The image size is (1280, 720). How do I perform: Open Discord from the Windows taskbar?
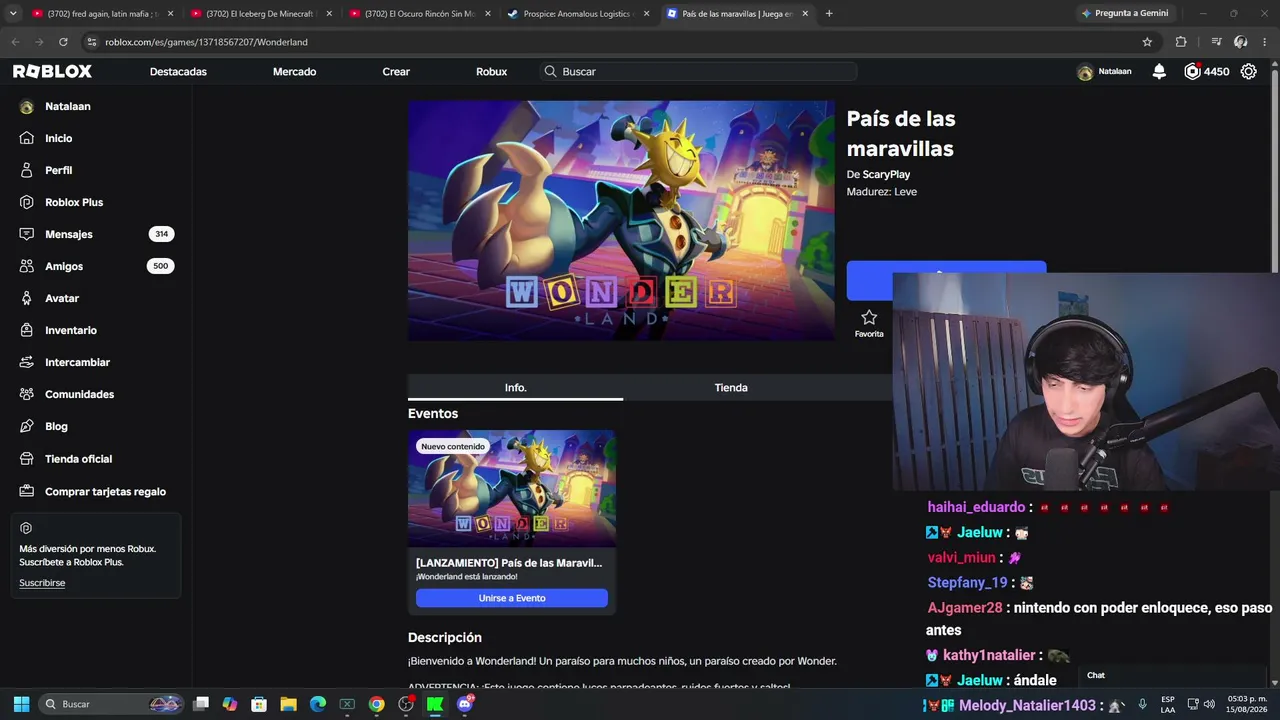[465, 704]
